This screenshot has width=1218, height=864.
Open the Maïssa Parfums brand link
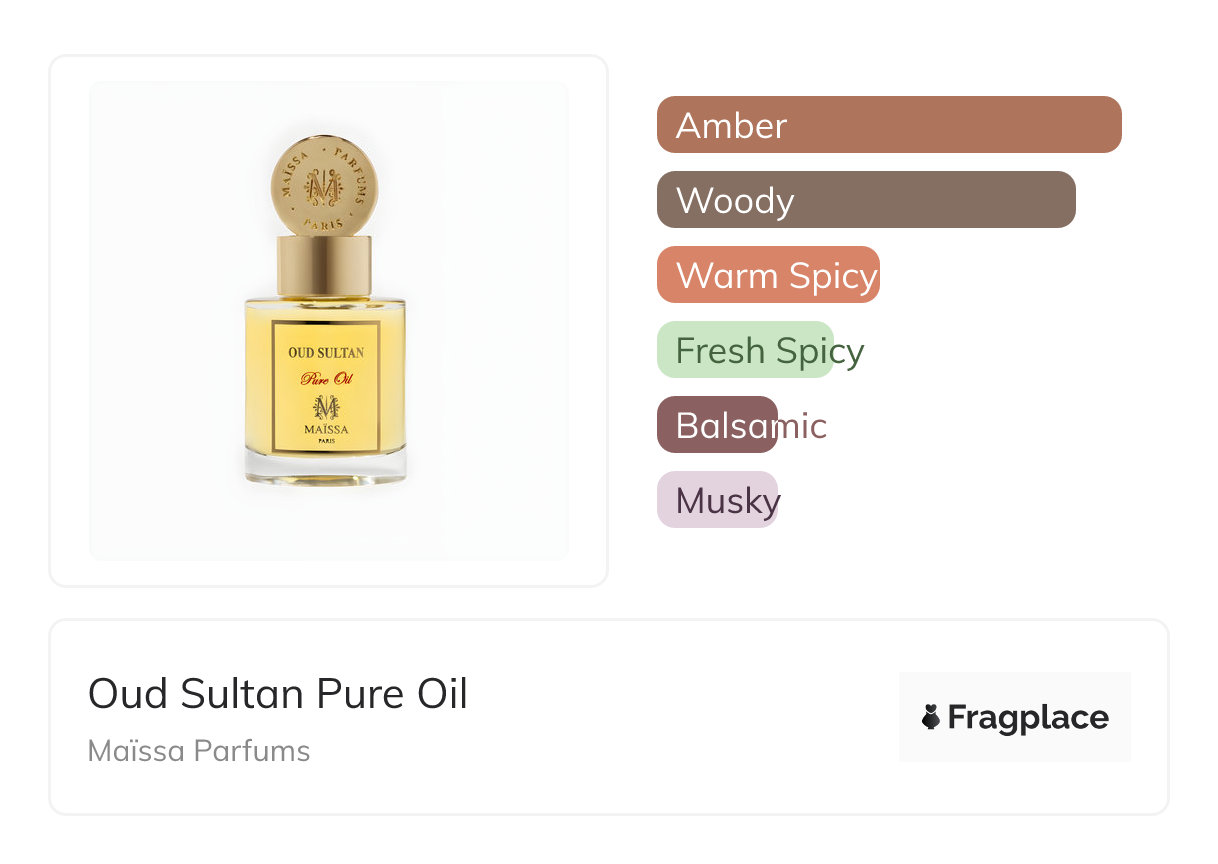point(199,751)
